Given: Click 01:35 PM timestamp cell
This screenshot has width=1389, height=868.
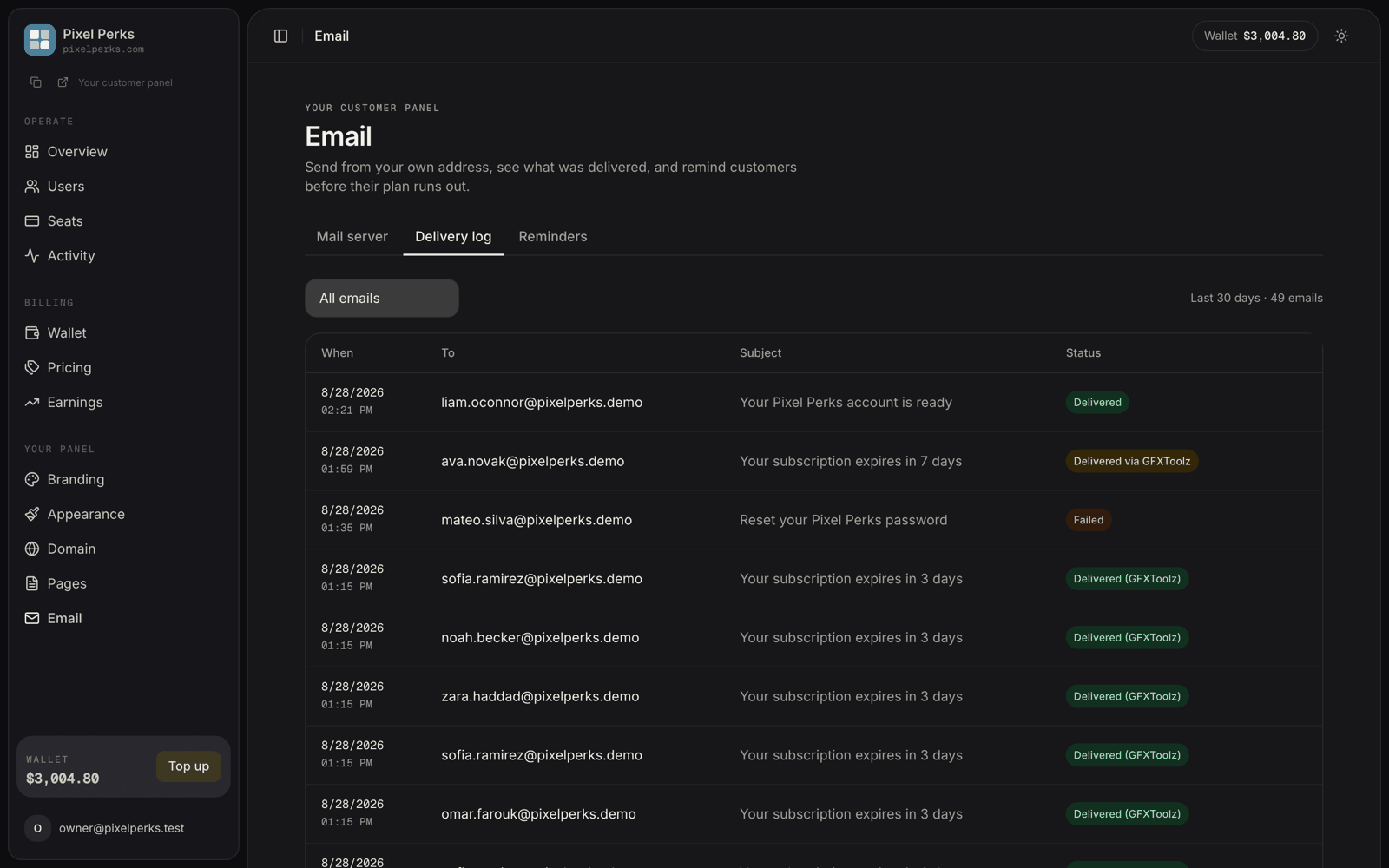Looking at the screenshot, I should (346, 528).
